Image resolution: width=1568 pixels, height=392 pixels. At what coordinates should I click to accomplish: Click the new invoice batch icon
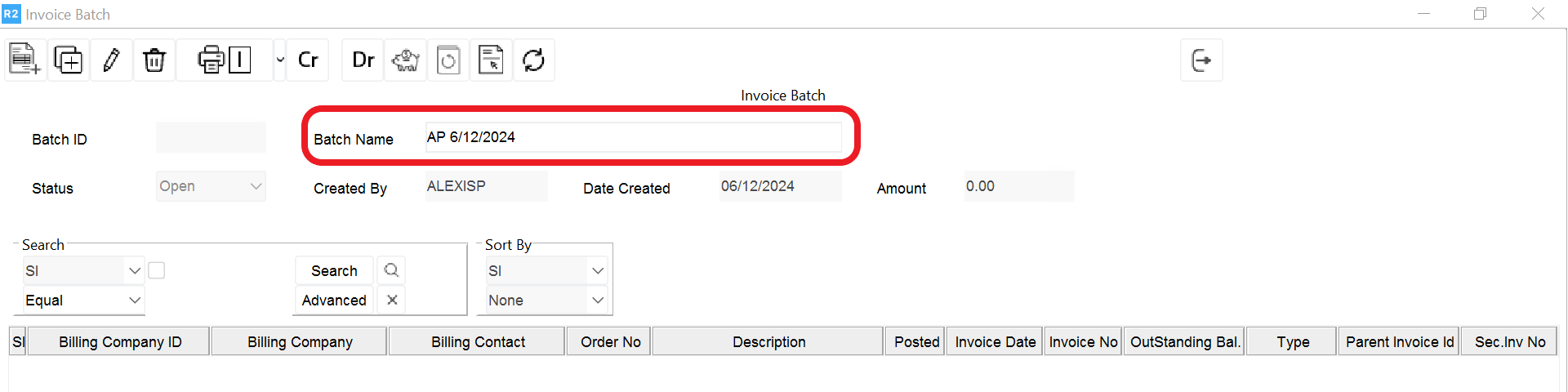point(24,60)
